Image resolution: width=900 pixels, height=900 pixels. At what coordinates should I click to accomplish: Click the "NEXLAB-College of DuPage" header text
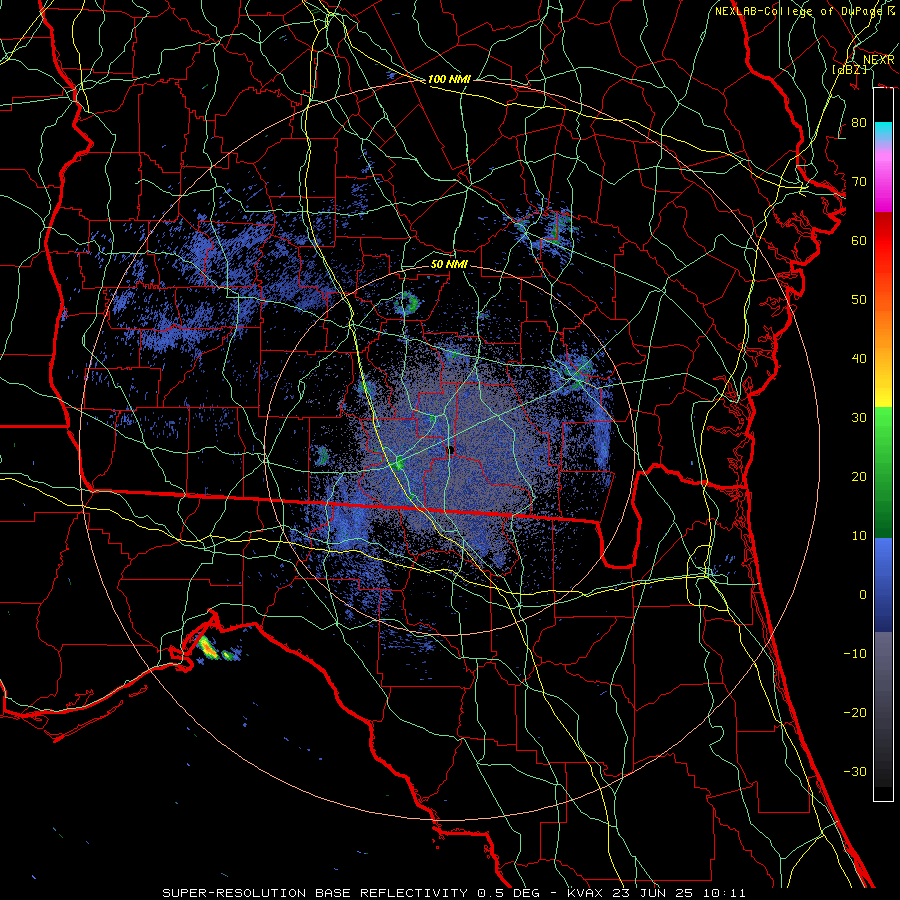(800, 11)
